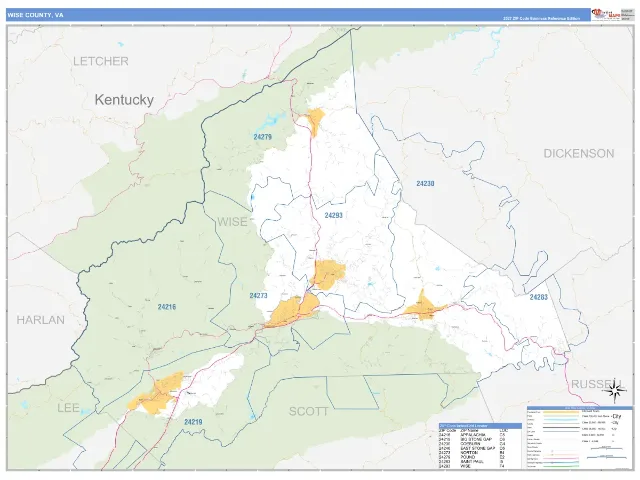Click ZIP code label 24293
The width and height of the screenshot is (640, 480).
(x=333, y=215)
